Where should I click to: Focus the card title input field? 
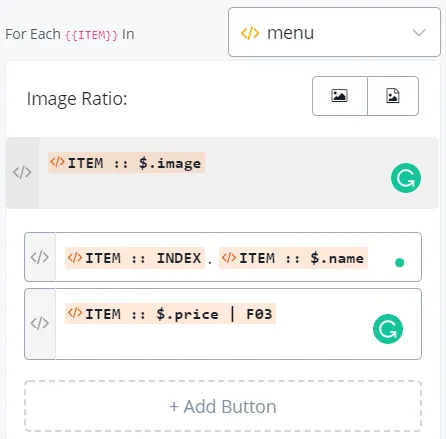click(238, 257)
